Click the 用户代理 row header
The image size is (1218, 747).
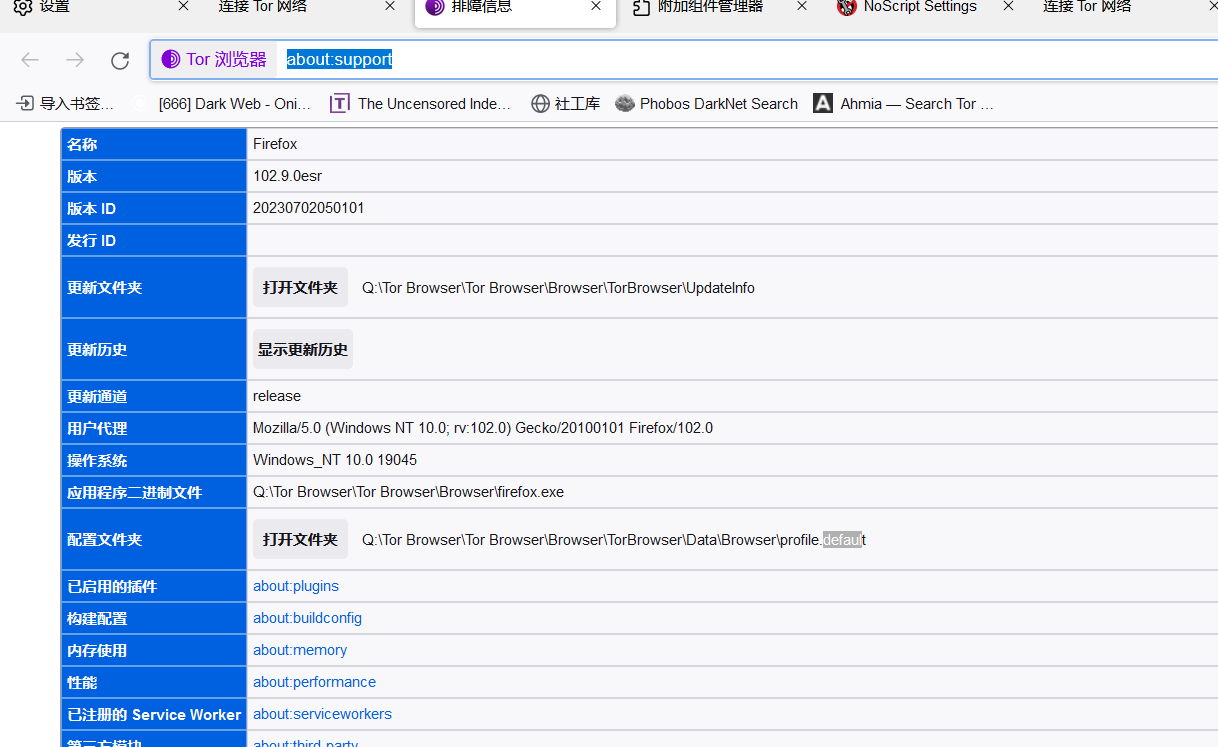[154, 428]
